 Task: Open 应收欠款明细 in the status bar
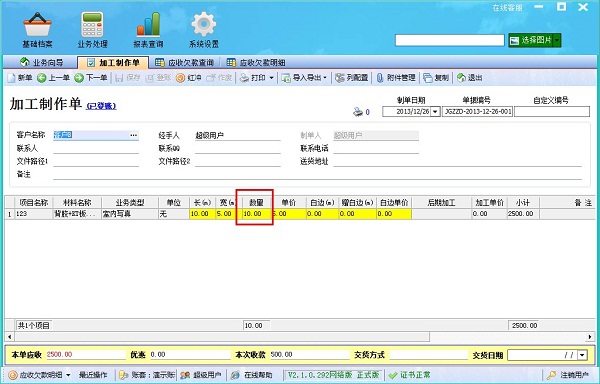(x=36, y=375)
